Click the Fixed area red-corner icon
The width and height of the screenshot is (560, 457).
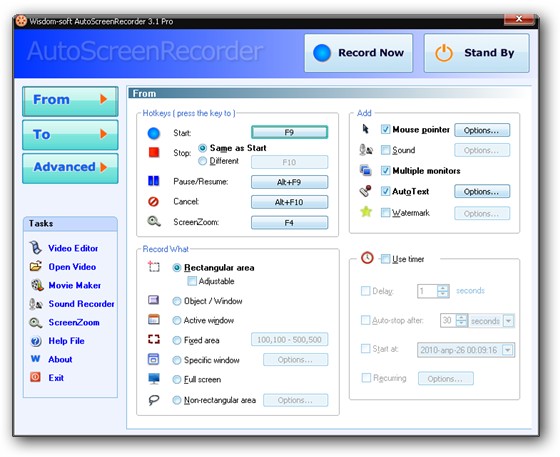(154, 339)
